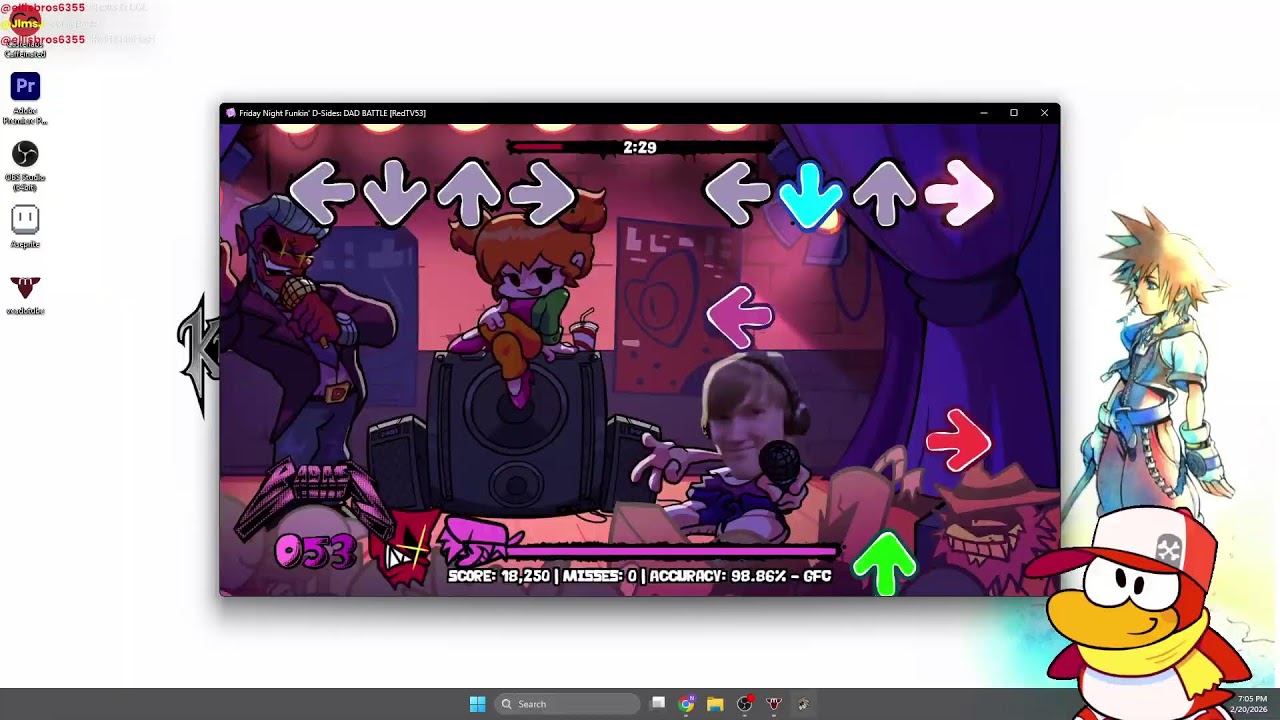Click the Friday Night Funkin' window title icon
This screenshot has height=720, width=1280.
pos(231,113)
